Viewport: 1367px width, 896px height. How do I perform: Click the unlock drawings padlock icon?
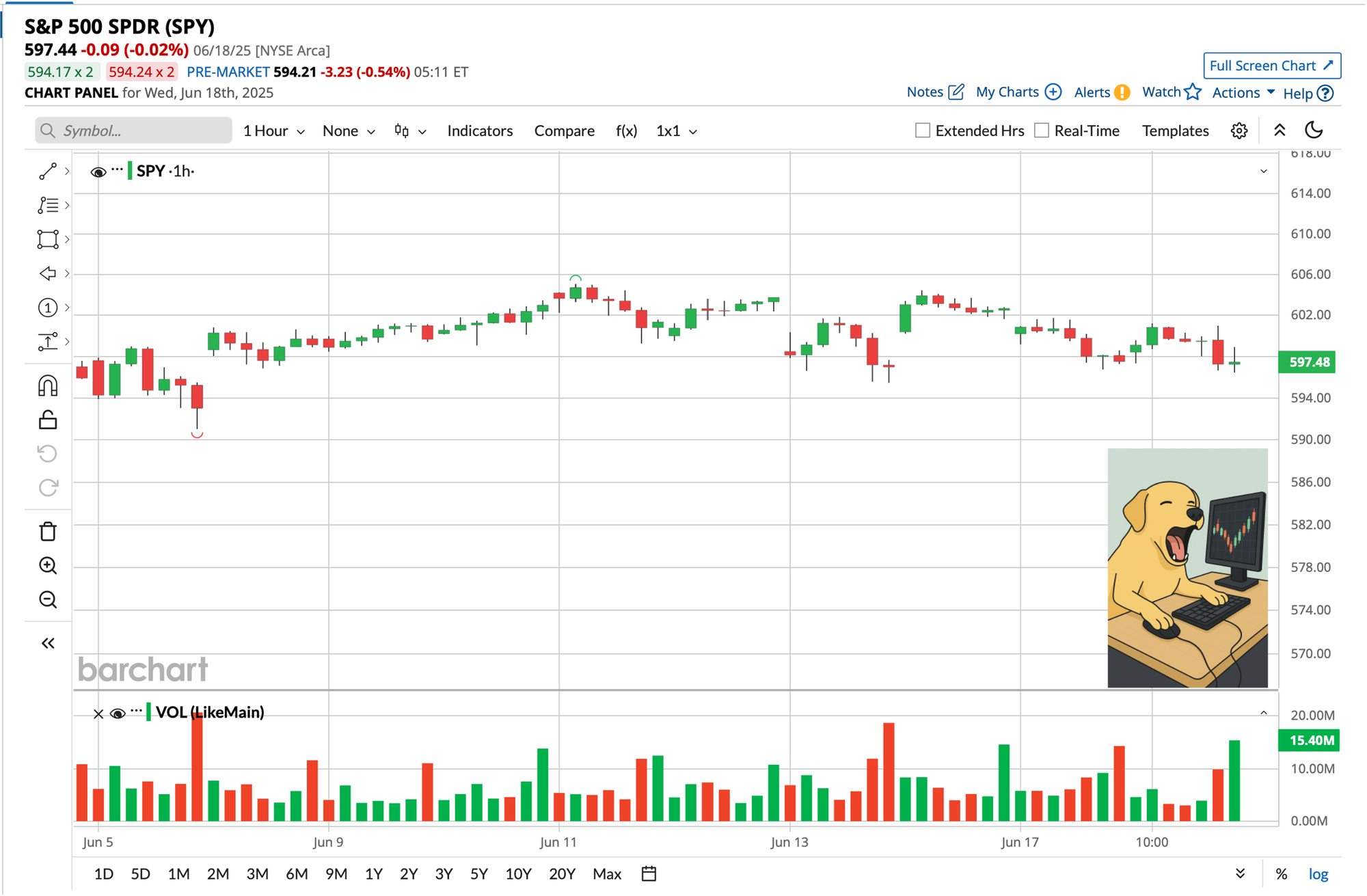click(48, 420)
